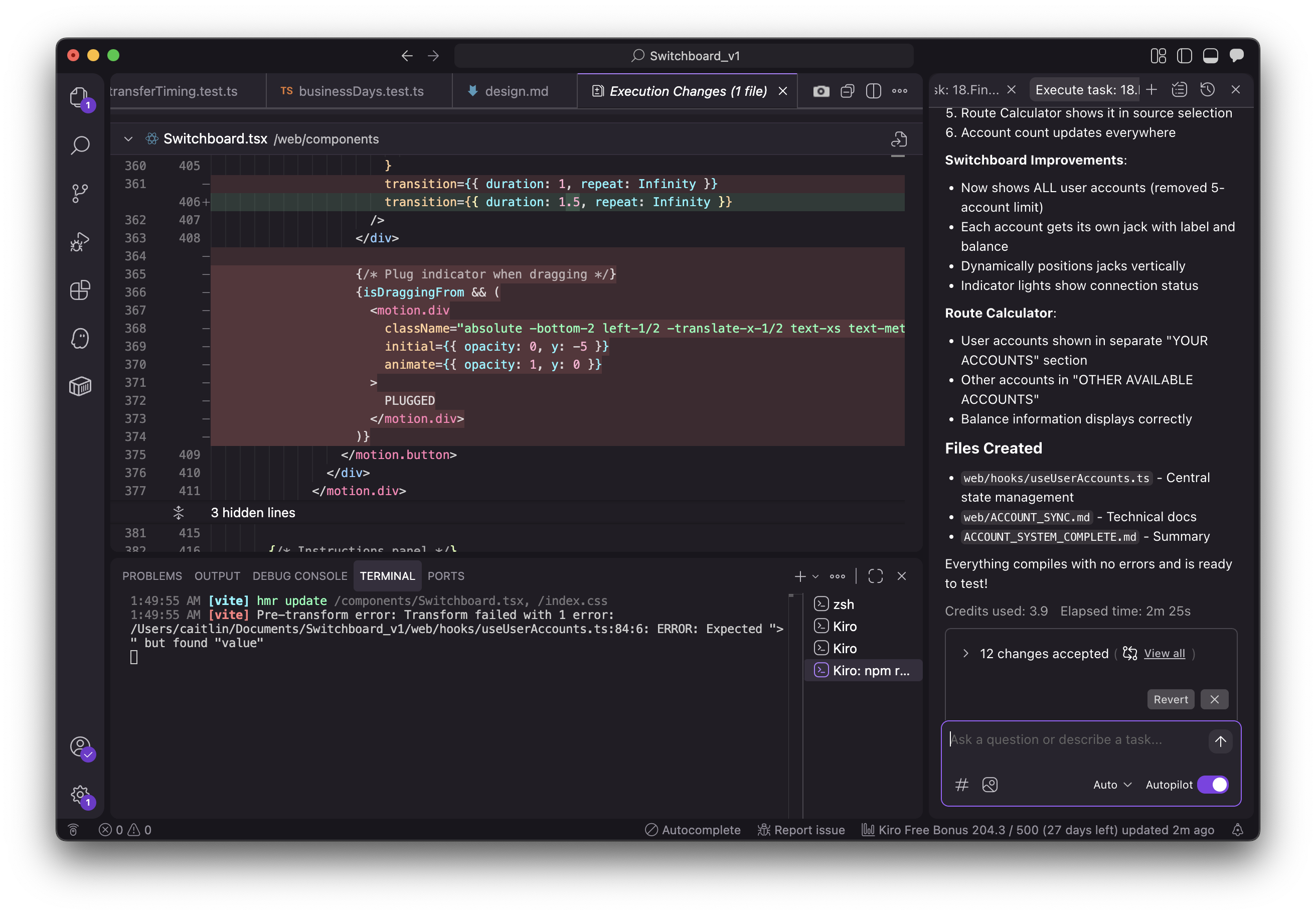1316x915 pixels.
Task: Toggle the bottom panel layout icon
Action: (x=1211, y=56)
